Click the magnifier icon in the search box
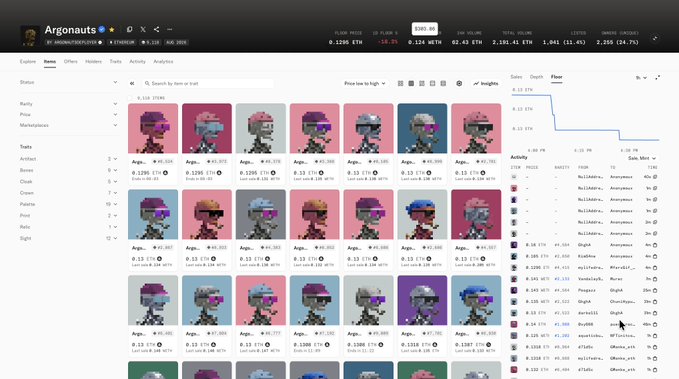Screen dimensions: 679x379 pos(147,83)
